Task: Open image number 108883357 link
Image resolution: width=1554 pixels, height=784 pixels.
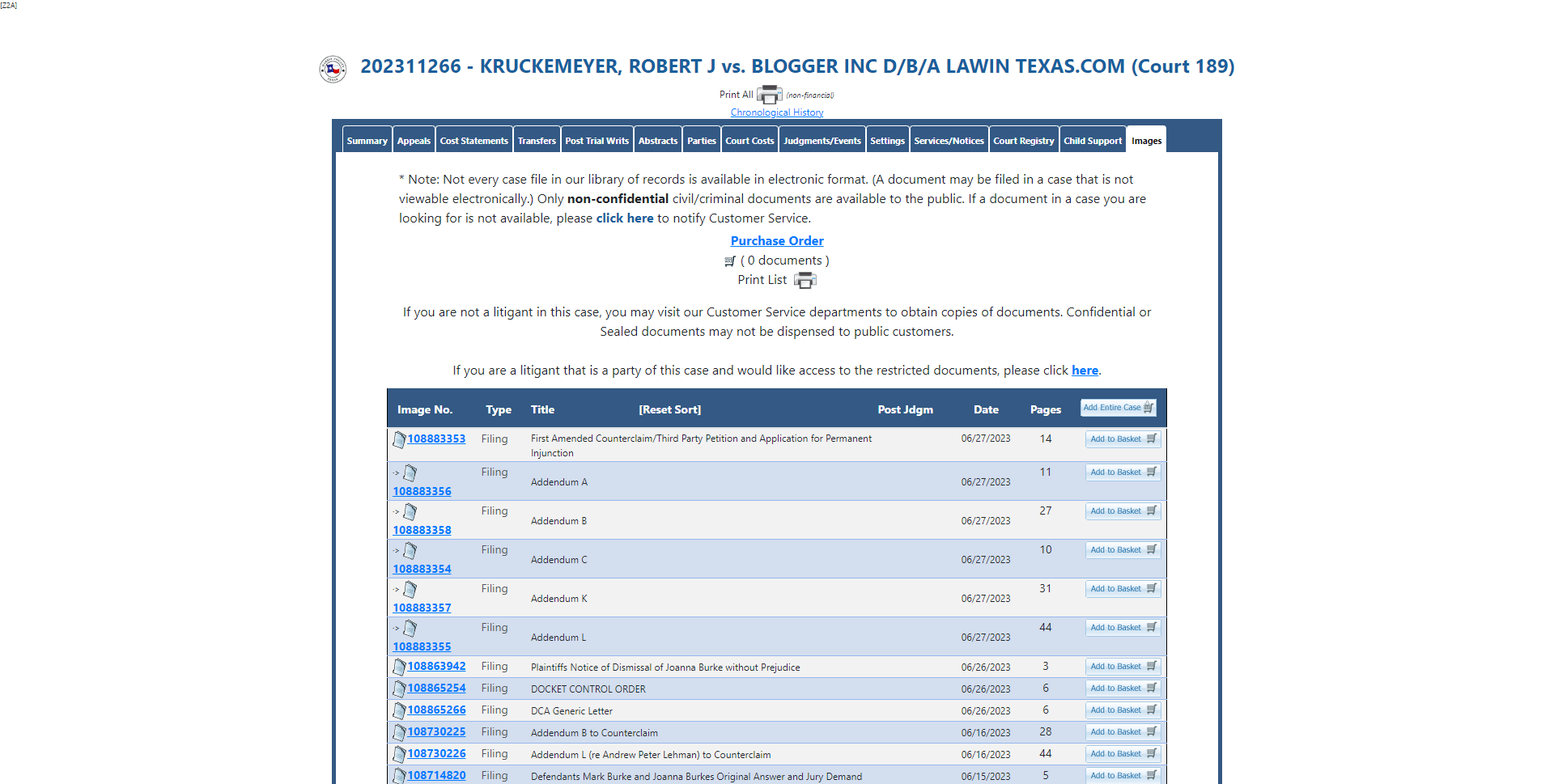Action: point(422,608)
